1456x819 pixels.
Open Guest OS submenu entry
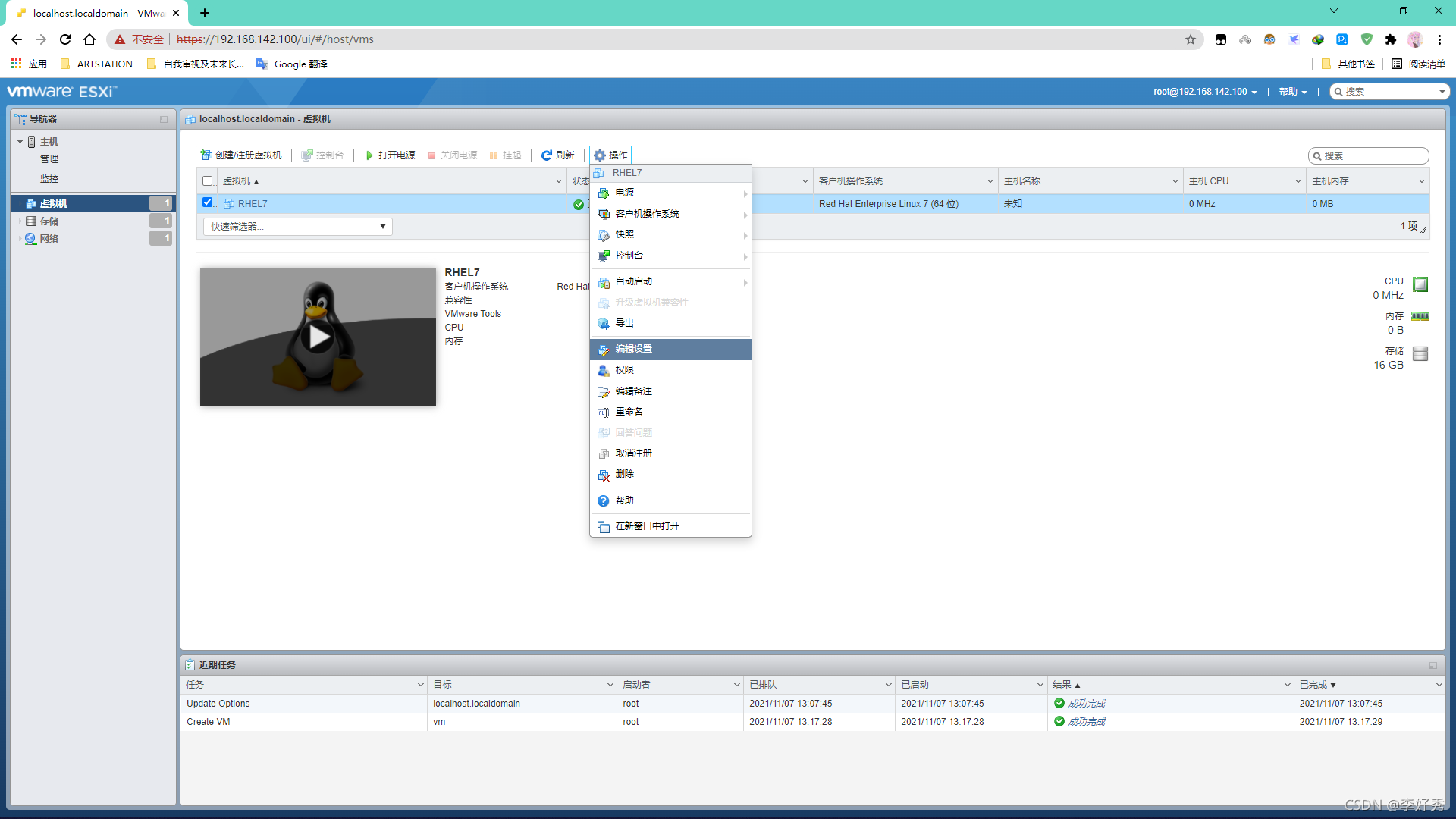coord(670,214)
